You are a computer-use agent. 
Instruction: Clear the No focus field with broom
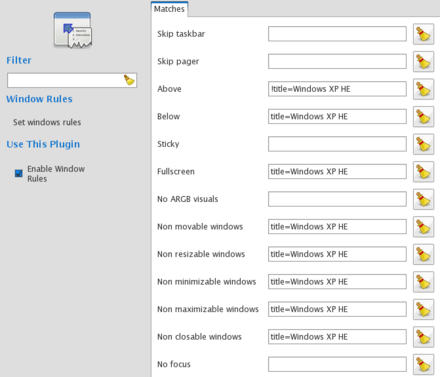(x=423, y=364)
